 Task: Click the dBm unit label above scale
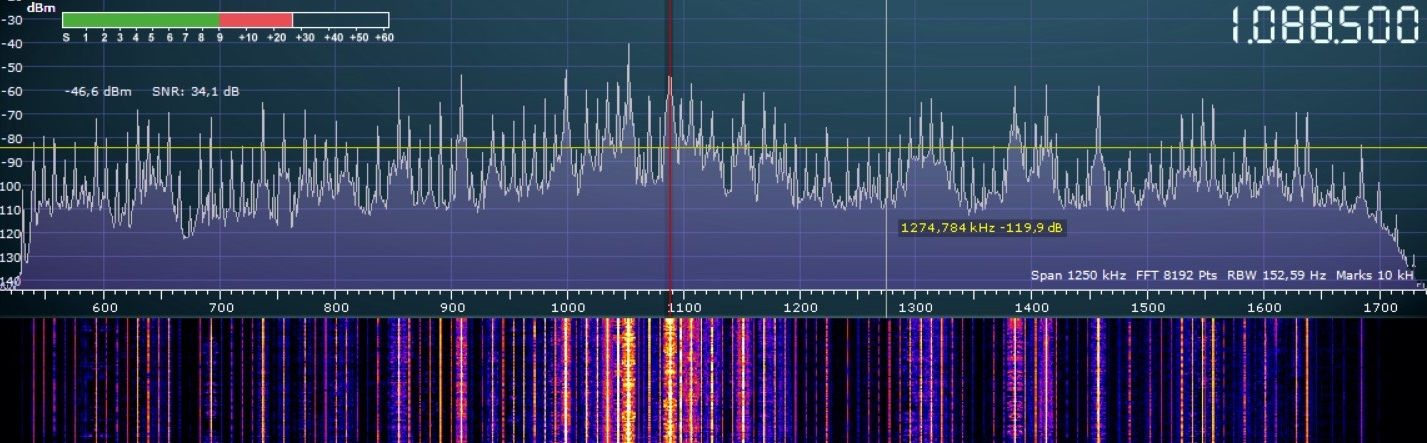click(x=40, y=6)
